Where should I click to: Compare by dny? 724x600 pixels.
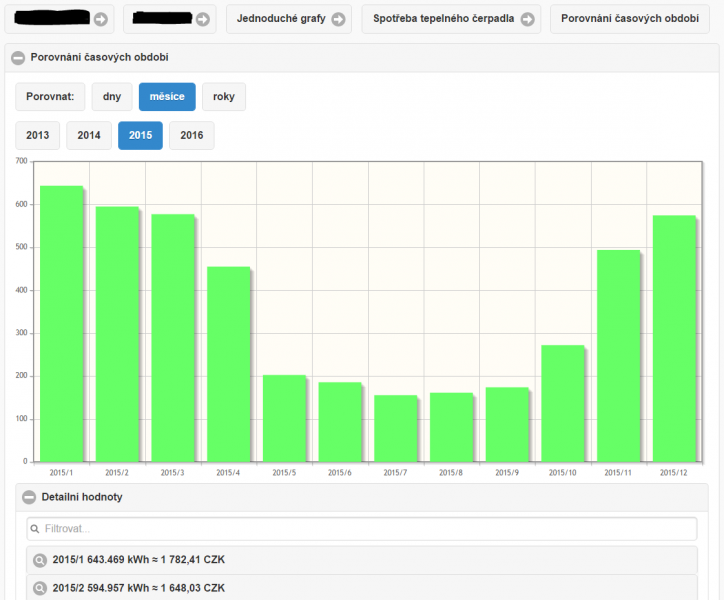[x=112, y=97]
